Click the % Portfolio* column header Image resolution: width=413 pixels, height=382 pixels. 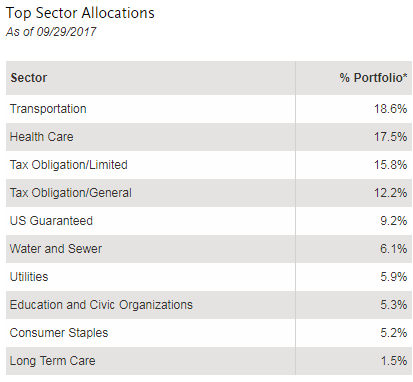373,78
